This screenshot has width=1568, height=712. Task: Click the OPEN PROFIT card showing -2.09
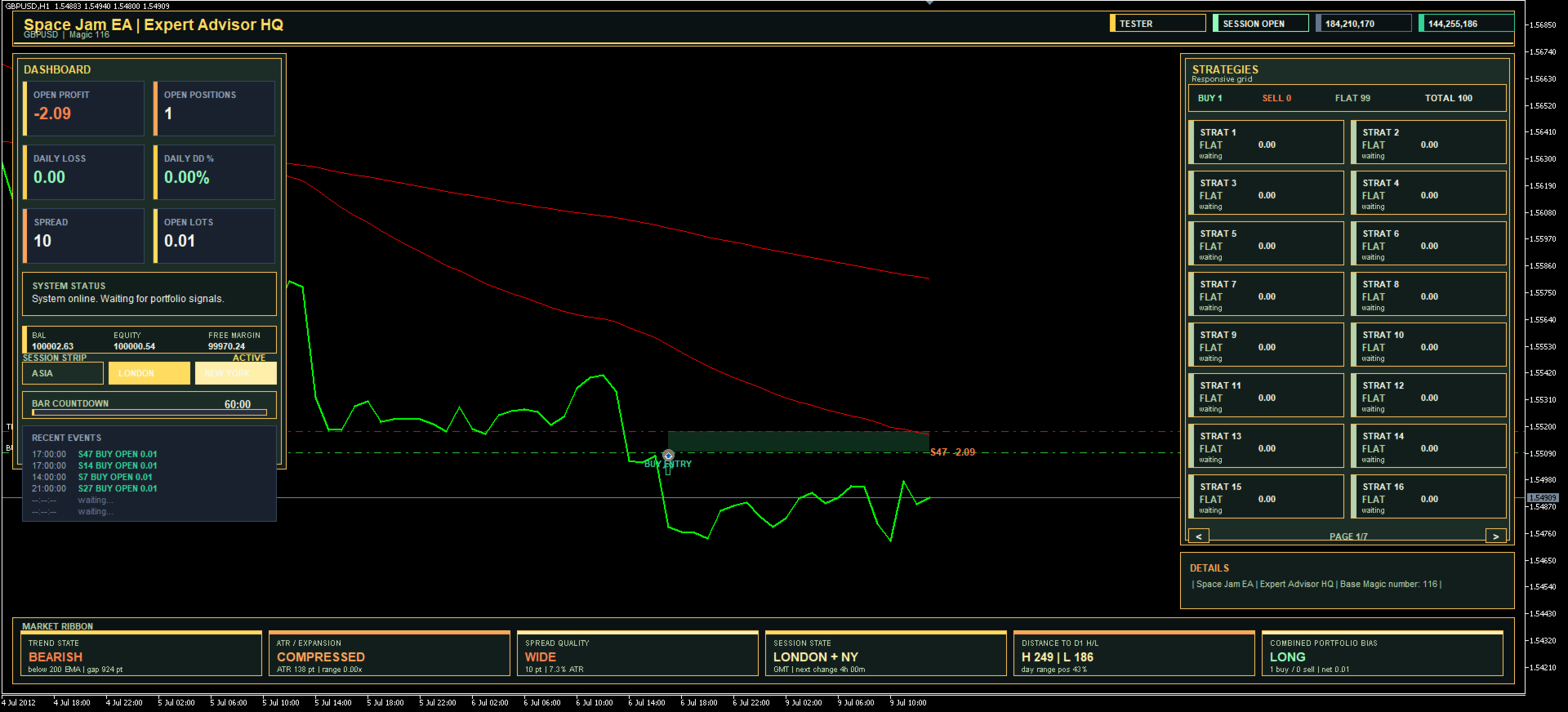click(84, 109)
